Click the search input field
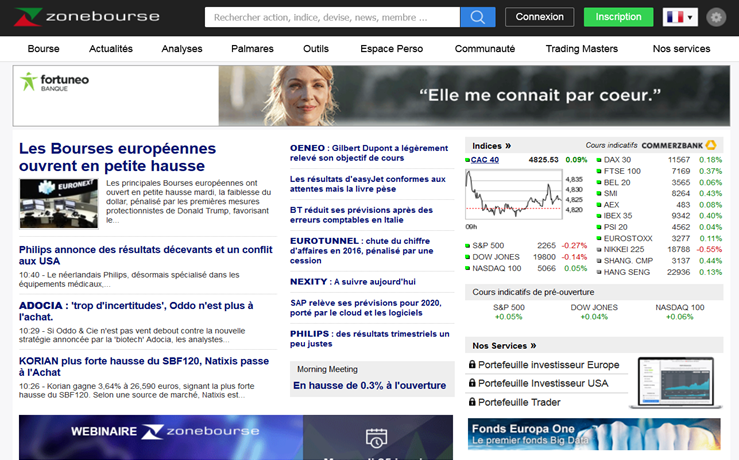 pos(332,17)
